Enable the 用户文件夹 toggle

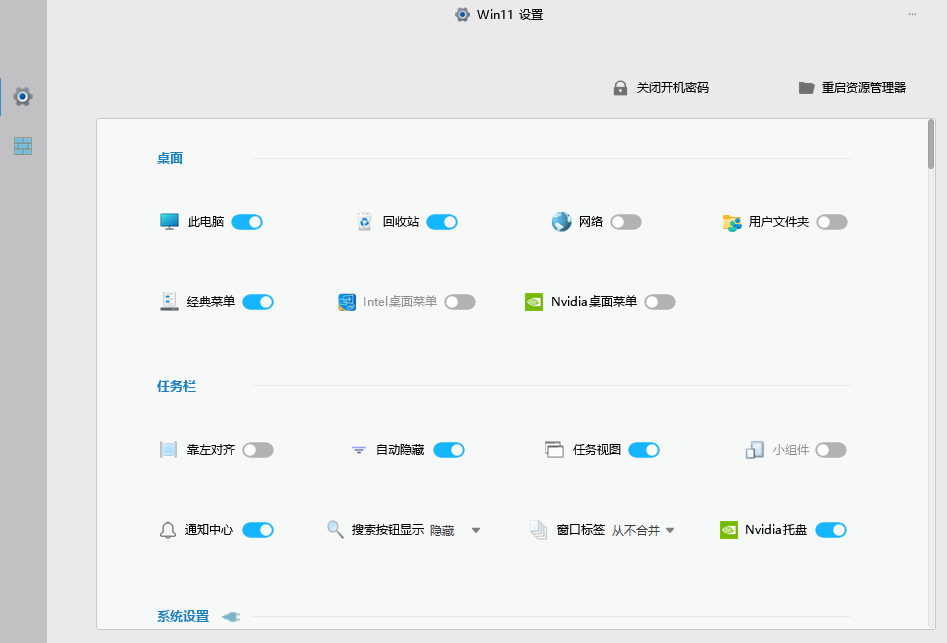(831, 221)
